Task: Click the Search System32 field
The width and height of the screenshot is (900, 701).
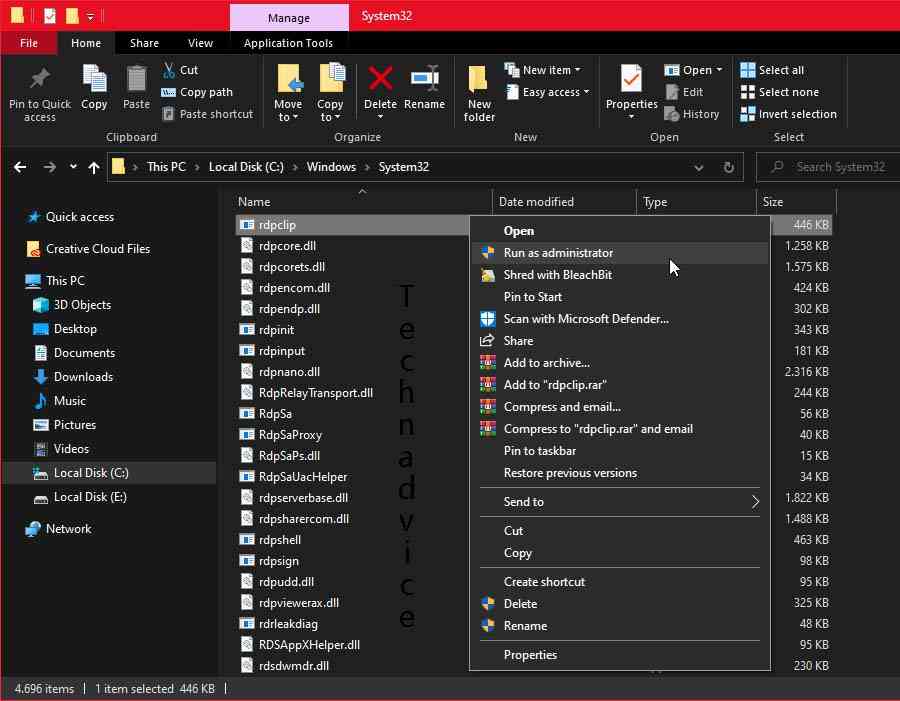Action: click(828, 167)
